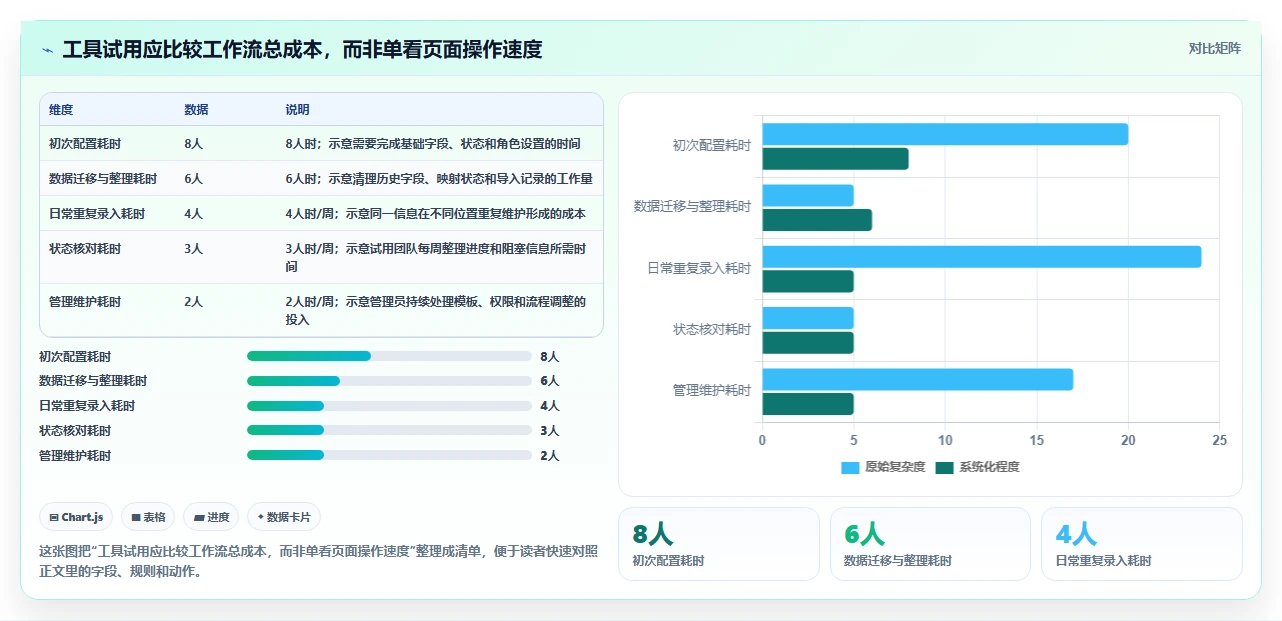Click the 管理维护耗时 chart axis label
Viewport: 1282px width, 621px height.
coord(712,390)
